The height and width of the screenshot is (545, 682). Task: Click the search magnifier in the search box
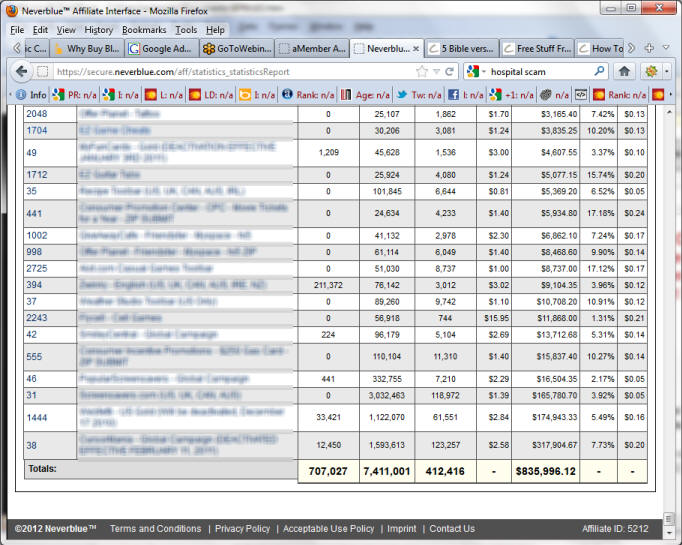(599, 71)
